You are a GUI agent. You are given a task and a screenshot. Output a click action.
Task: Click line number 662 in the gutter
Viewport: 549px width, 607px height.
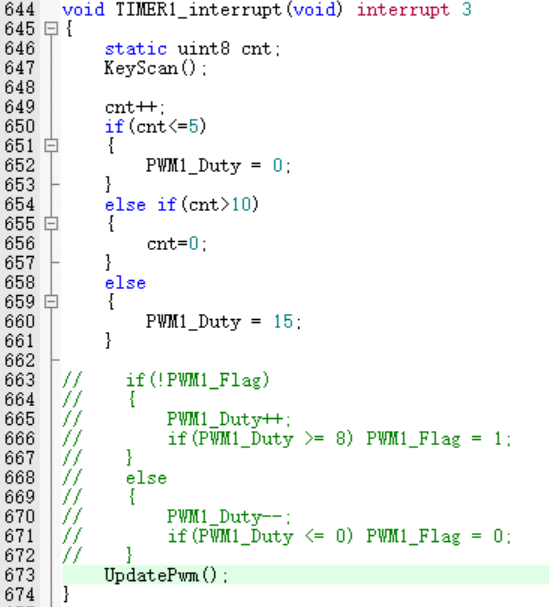click(x=19, y=360)
